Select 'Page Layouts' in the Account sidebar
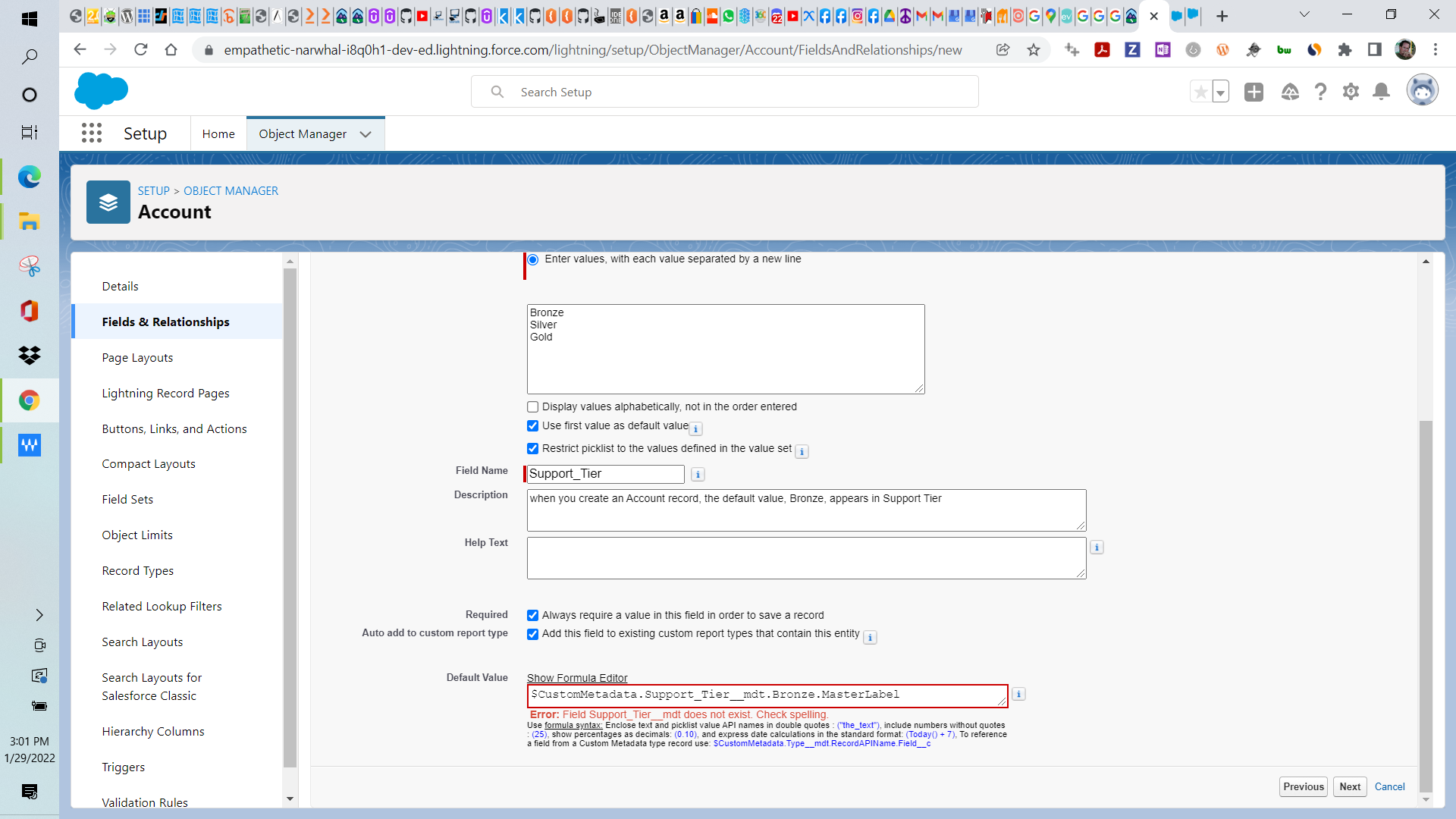 [x=137, y=357]
